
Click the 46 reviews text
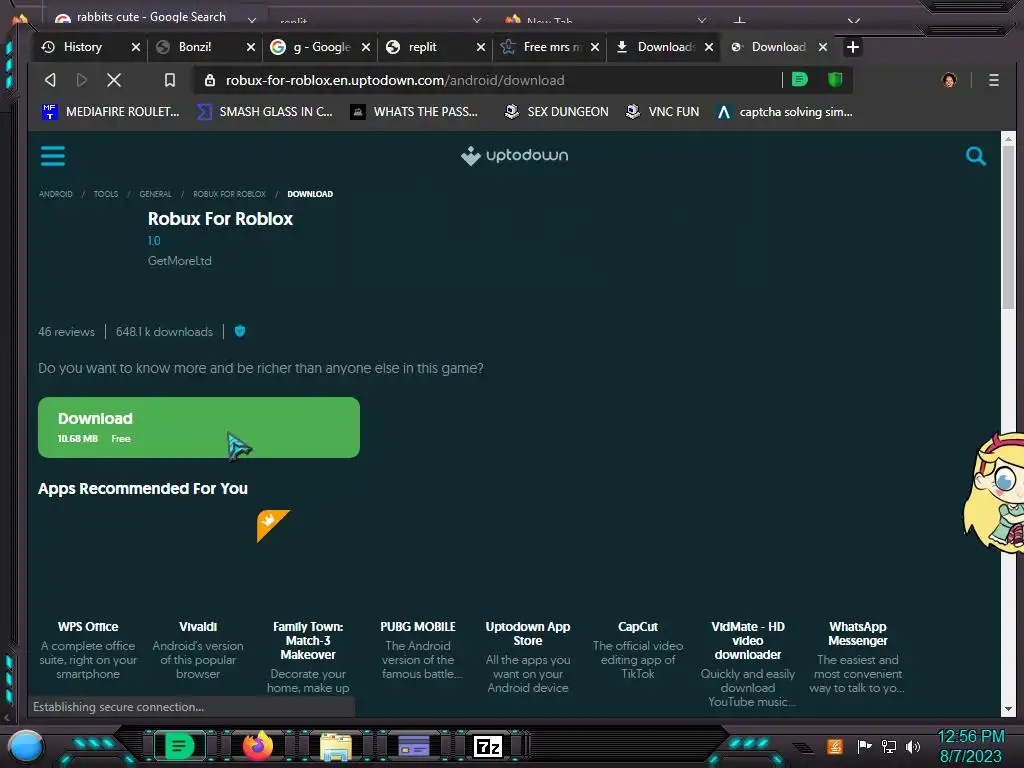click(x=66, y=332)
